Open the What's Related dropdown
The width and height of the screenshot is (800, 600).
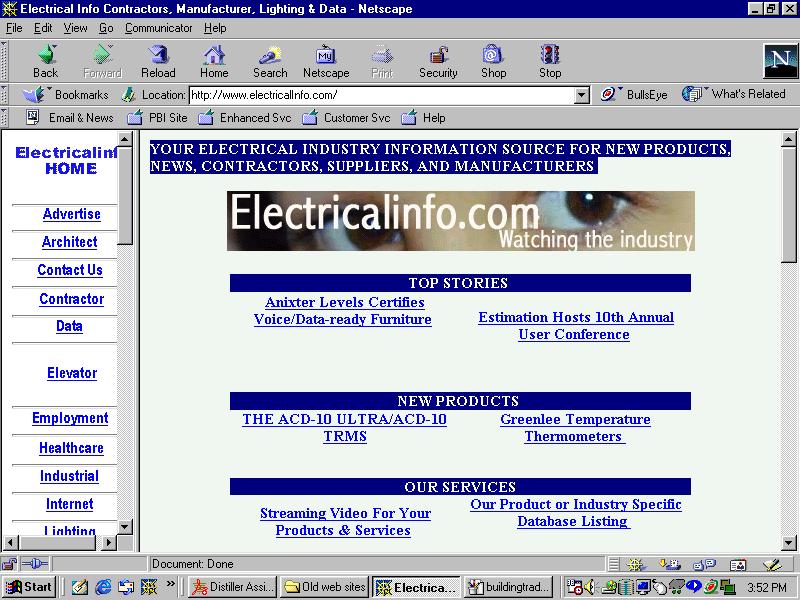tap(734, 94)
